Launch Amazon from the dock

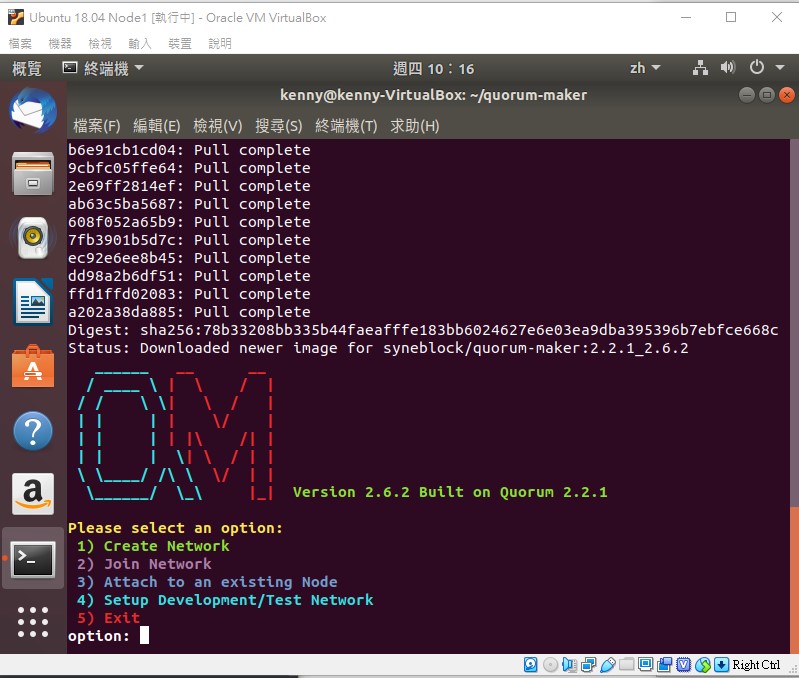33,495
